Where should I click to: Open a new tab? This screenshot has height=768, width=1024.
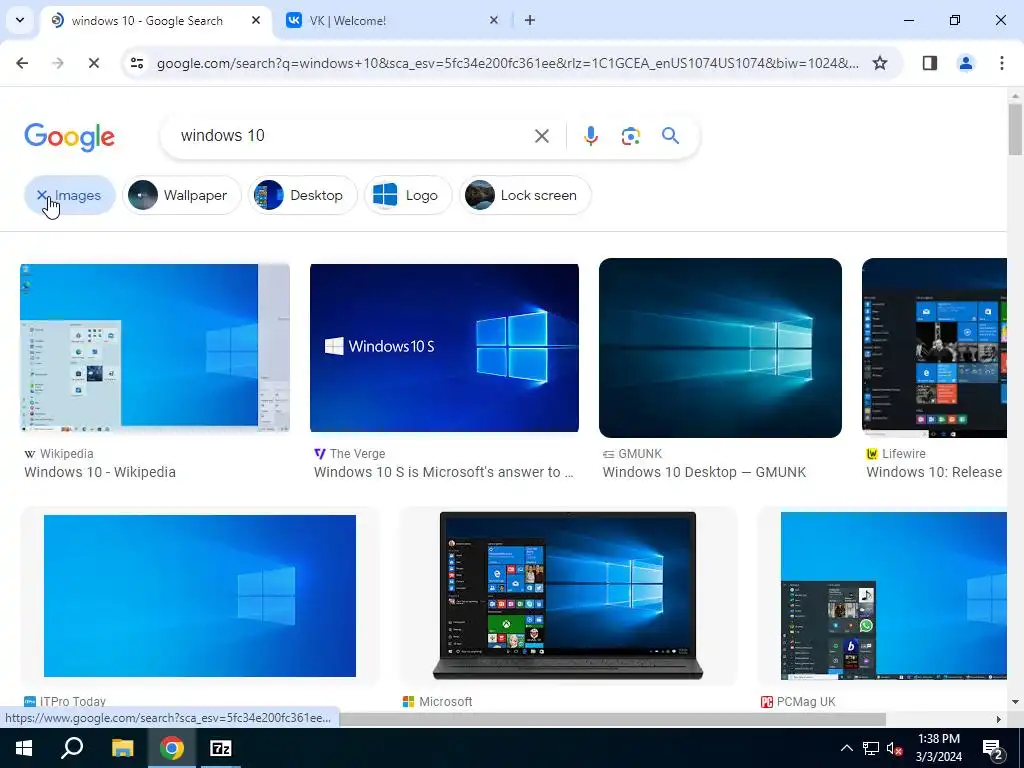coord(530,20)
